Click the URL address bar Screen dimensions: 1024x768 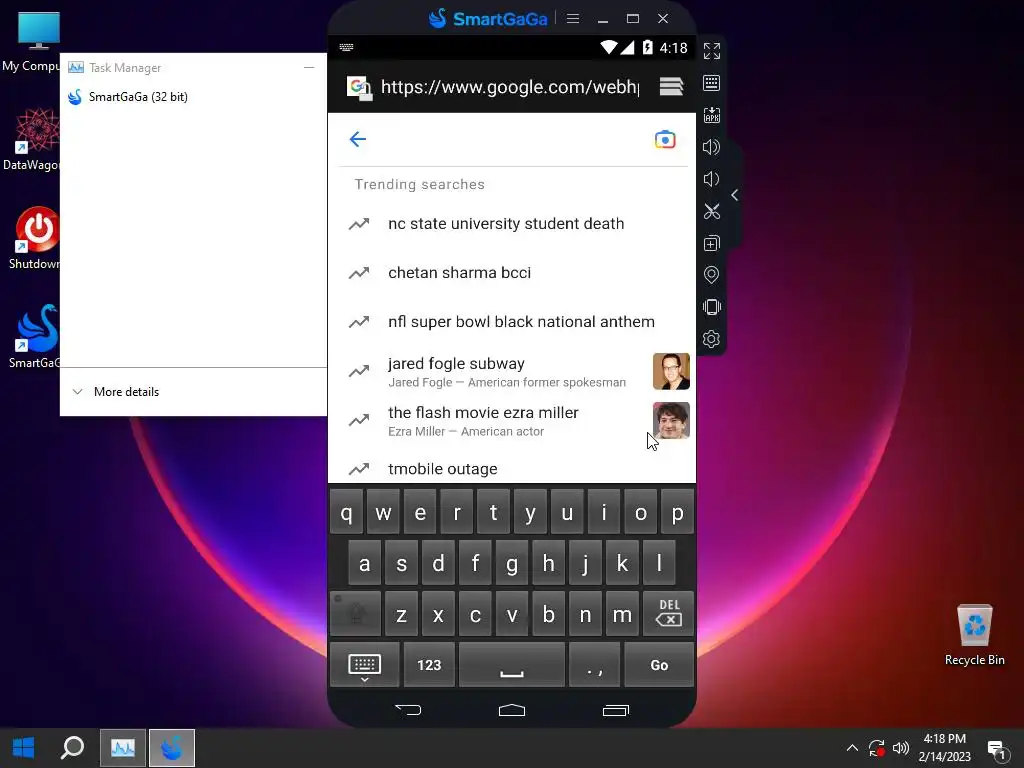coord(509,87)
